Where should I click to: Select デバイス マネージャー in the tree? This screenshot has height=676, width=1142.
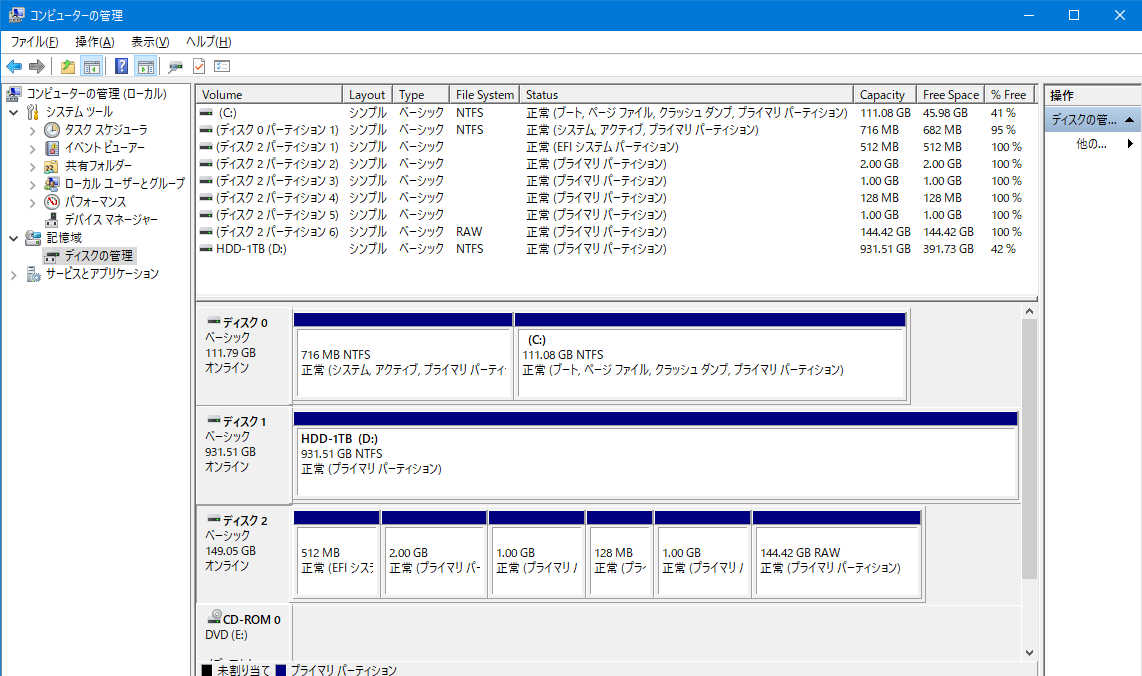pos(111,220)
